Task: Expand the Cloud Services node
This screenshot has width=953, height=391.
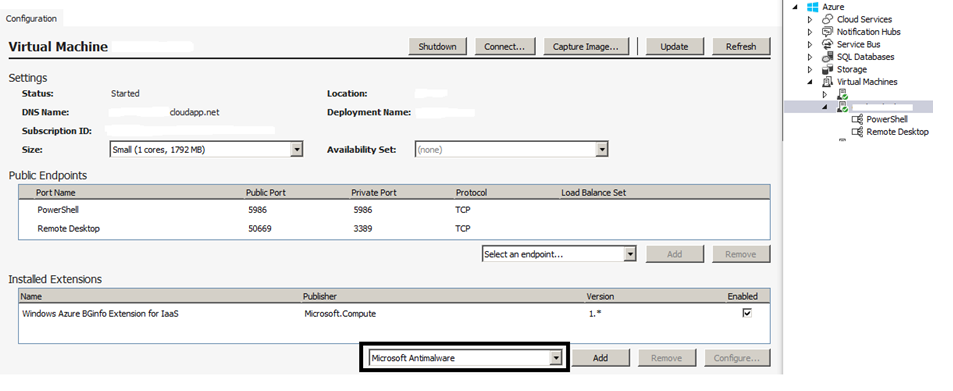Action: 810,19
